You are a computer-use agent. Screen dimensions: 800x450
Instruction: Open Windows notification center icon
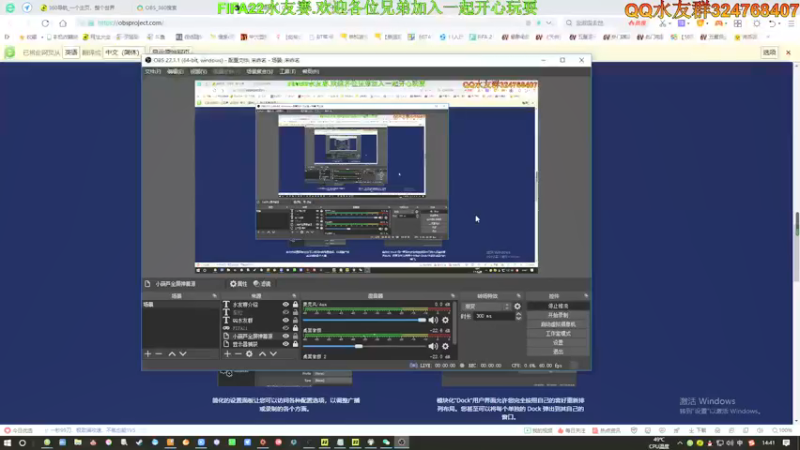click(786, 443)
